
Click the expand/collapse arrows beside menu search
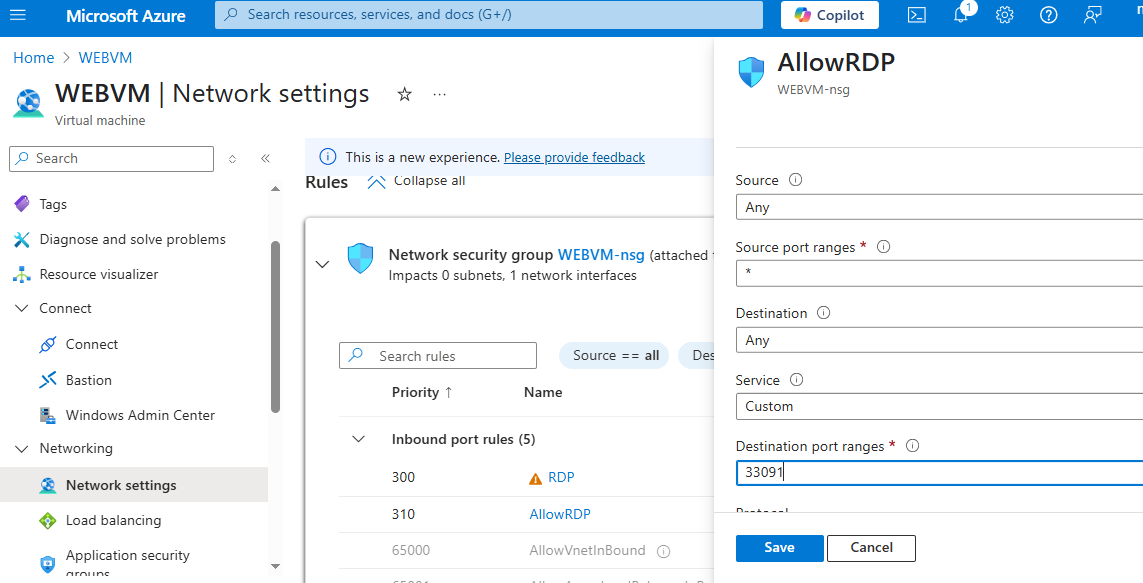[x=232, y=159]
